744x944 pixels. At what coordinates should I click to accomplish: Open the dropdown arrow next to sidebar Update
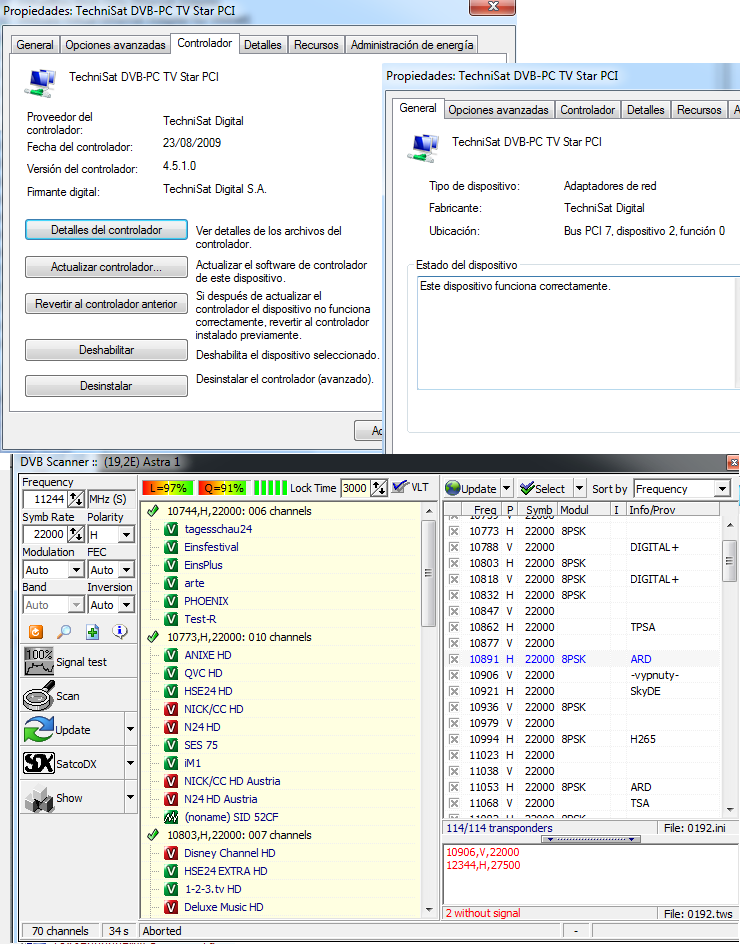coord(130,729)
